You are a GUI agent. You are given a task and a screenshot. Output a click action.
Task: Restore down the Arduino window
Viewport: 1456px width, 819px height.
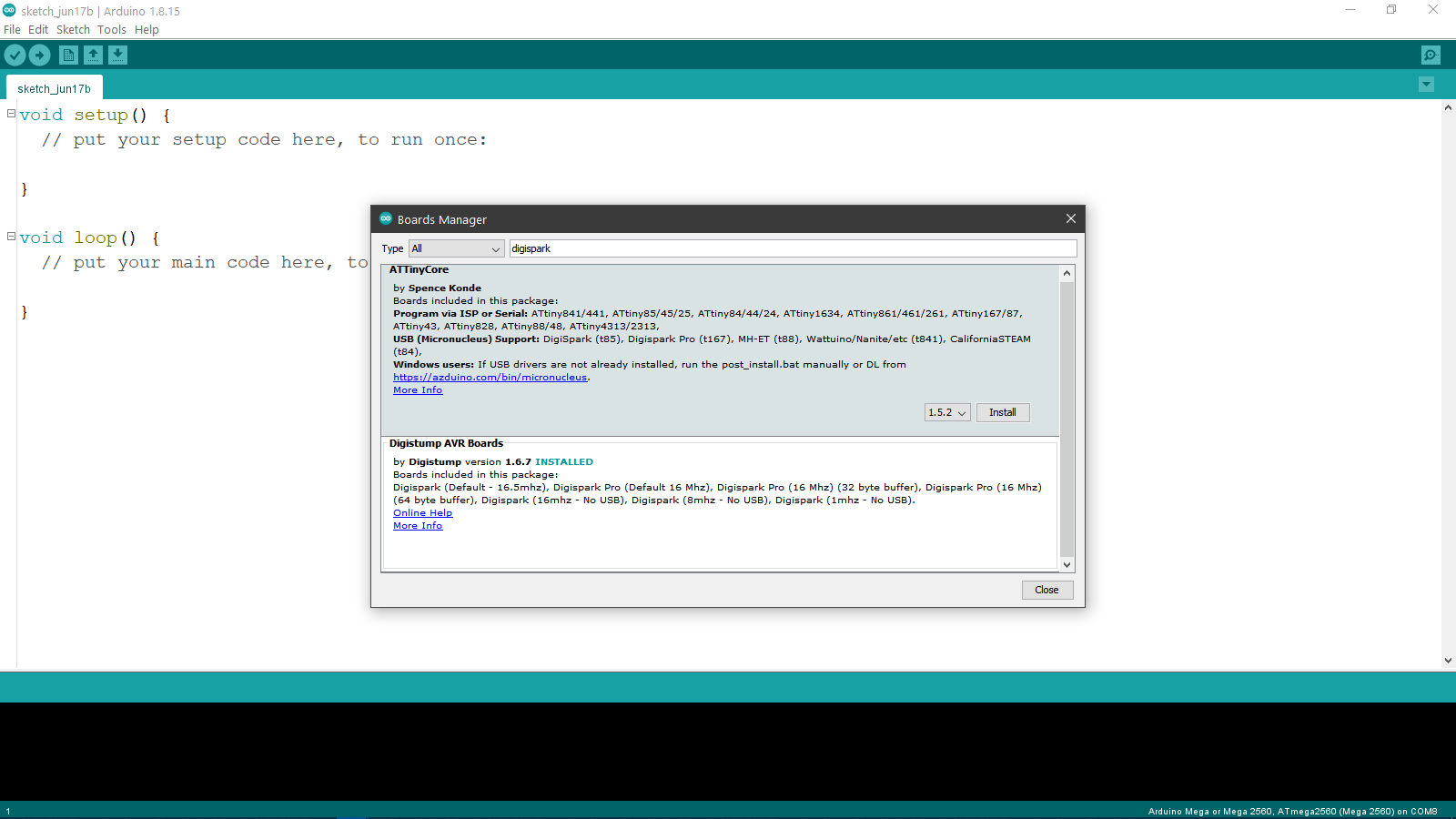click(1391, 10)
